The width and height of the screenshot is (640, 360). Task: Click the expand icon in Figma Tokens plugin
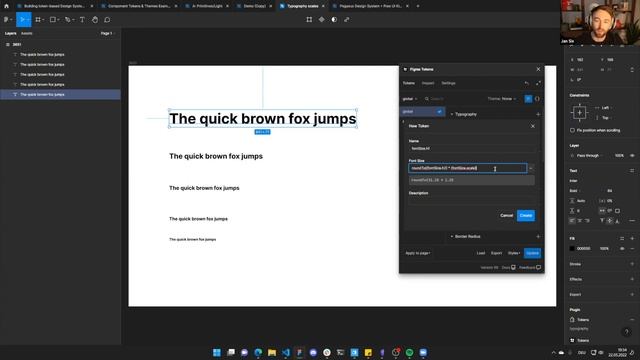point(538,83)
